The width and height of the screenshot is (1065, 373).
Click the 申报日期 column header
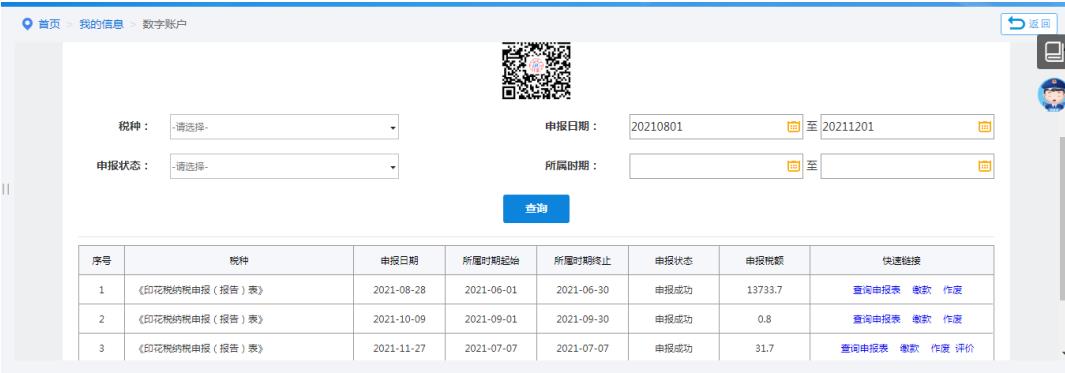399,261
